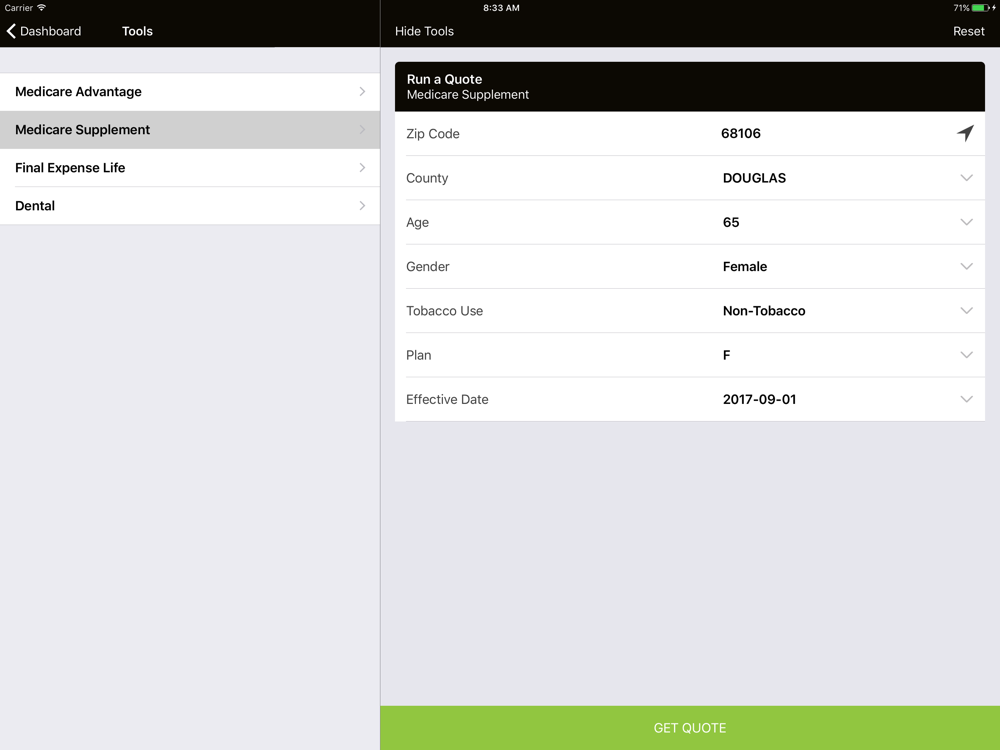The image size is (1000, 750).
Task: Click the Zip Code field value 68106
Action: pos(740,133)
